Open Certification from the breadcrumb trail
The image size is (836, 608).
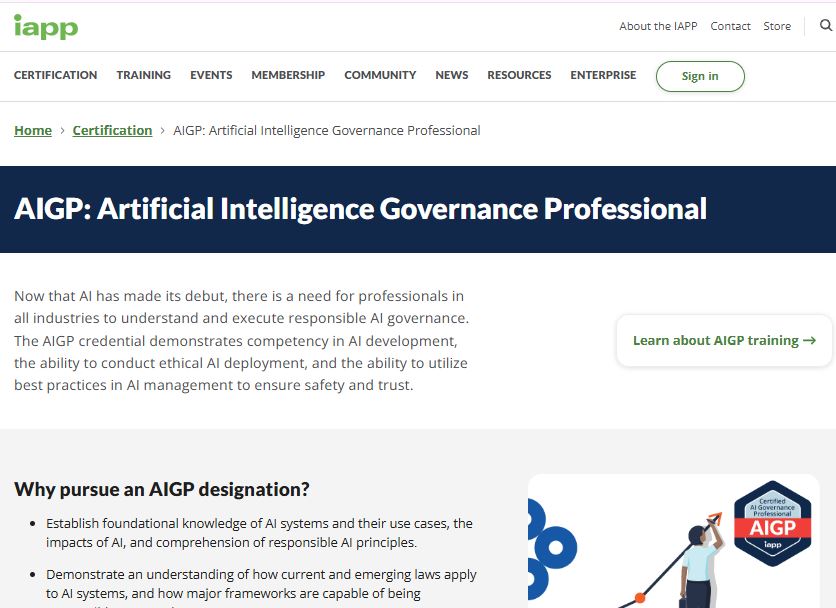pyautogui.click(x=112, y=130)
